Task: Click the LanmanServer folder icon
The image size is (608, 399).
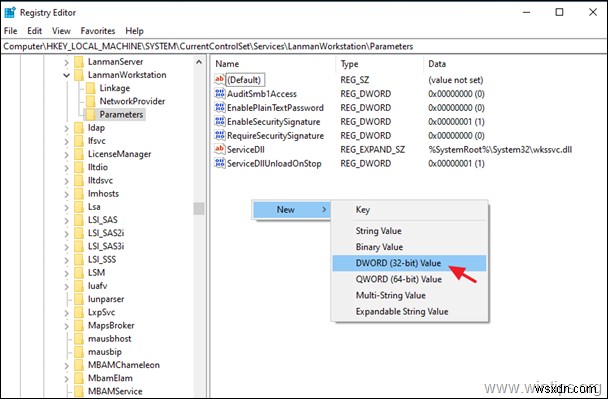Action: pyautogui.click(x=79, y=62)
